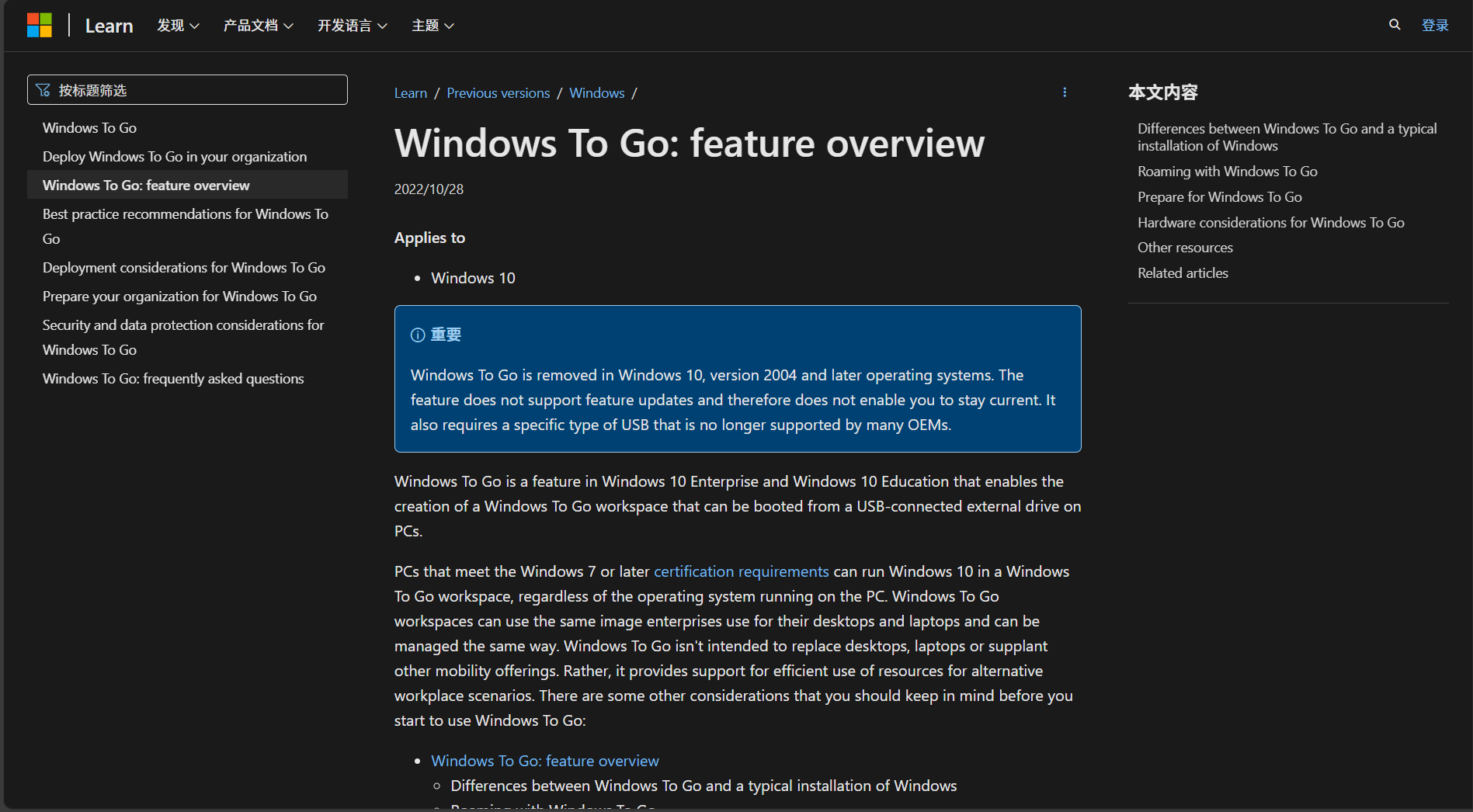This screenshot has height=812, width=1473.
Task: Open the certification requirements link
Action: (741, 571)
